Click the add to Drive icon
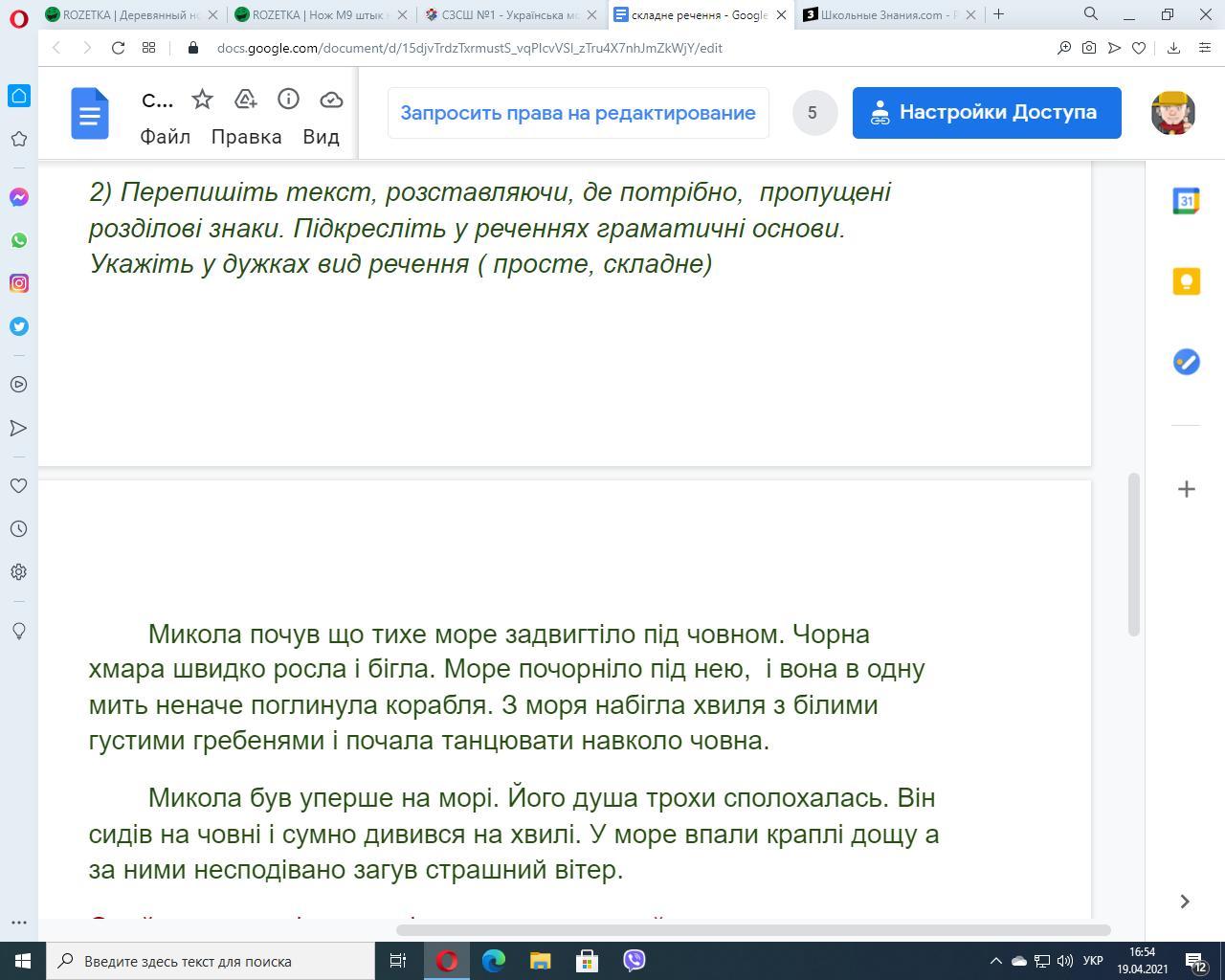This screenshot has height=980, width=1225. tap(245, 100)
